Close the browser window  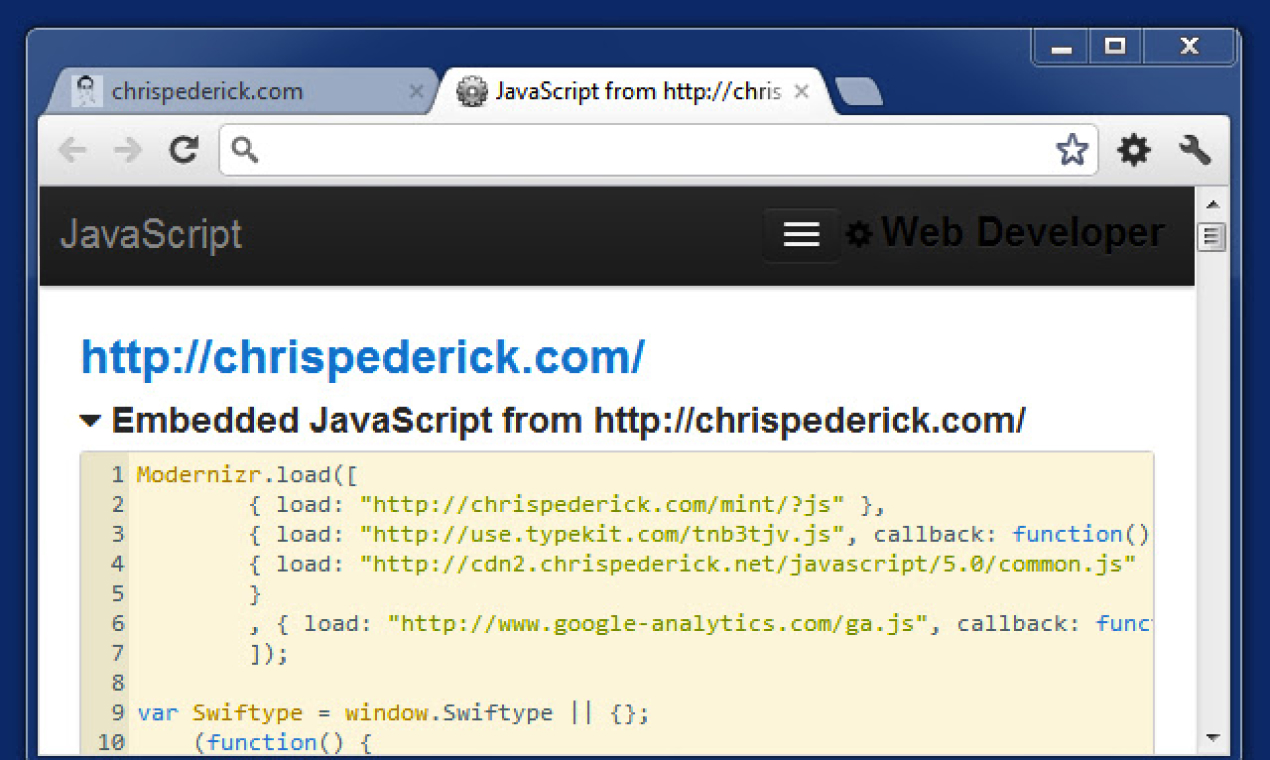coord(1189,47)
